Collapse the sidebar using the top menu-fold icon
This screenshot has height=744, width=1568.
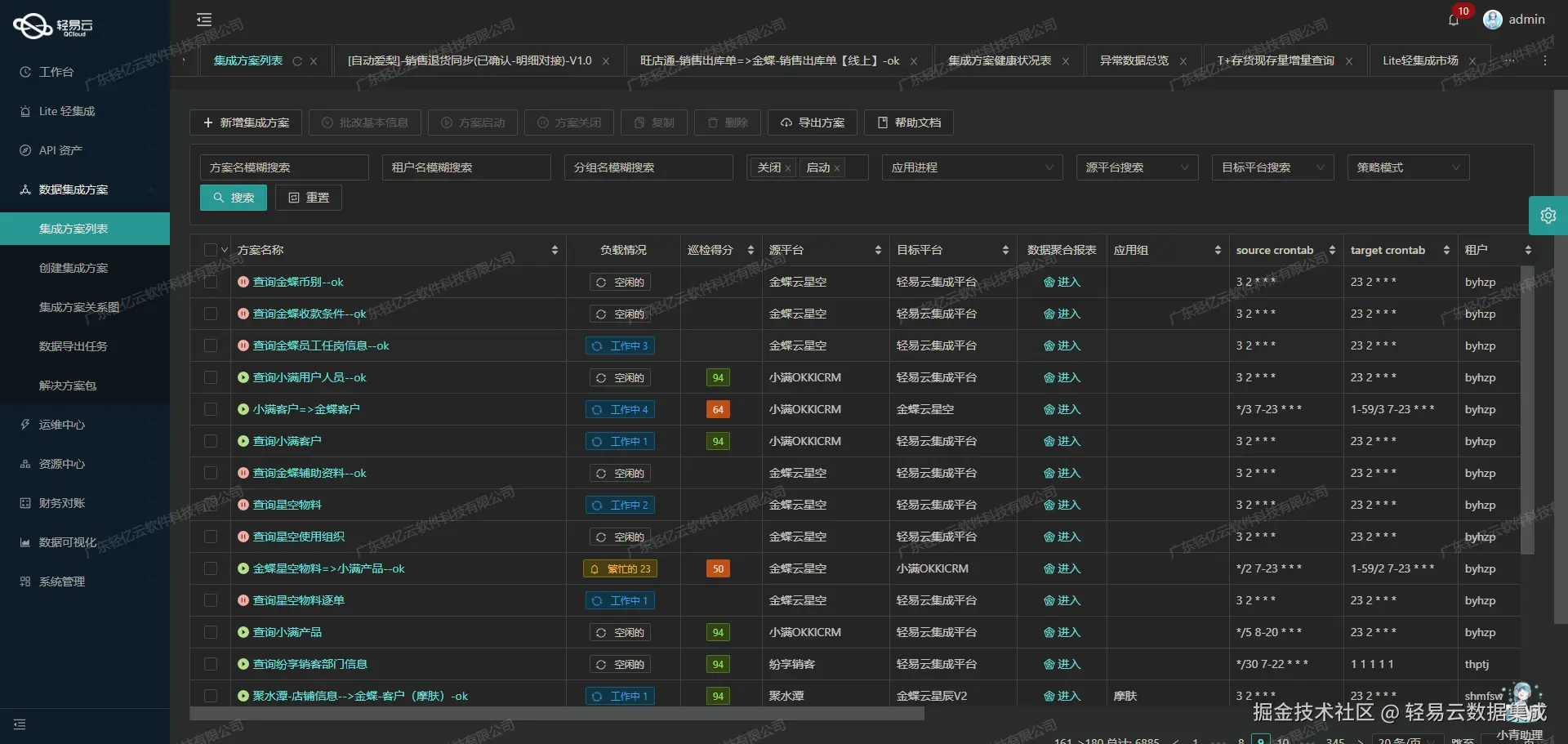[x=204, y=20]
